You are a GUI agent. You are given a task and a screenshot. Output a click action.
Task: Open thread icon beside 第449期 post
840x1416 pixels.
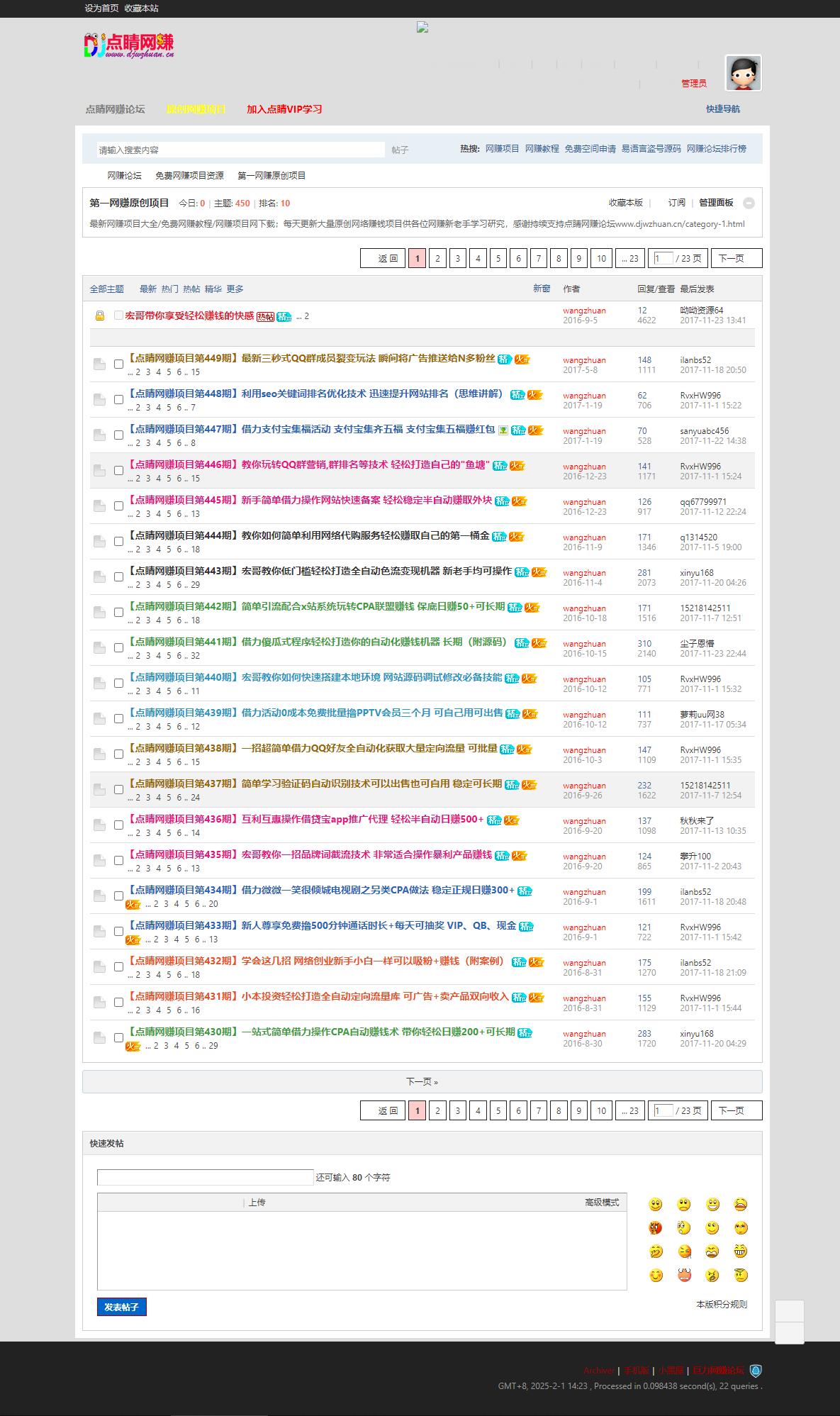click(x=99, y=364)
